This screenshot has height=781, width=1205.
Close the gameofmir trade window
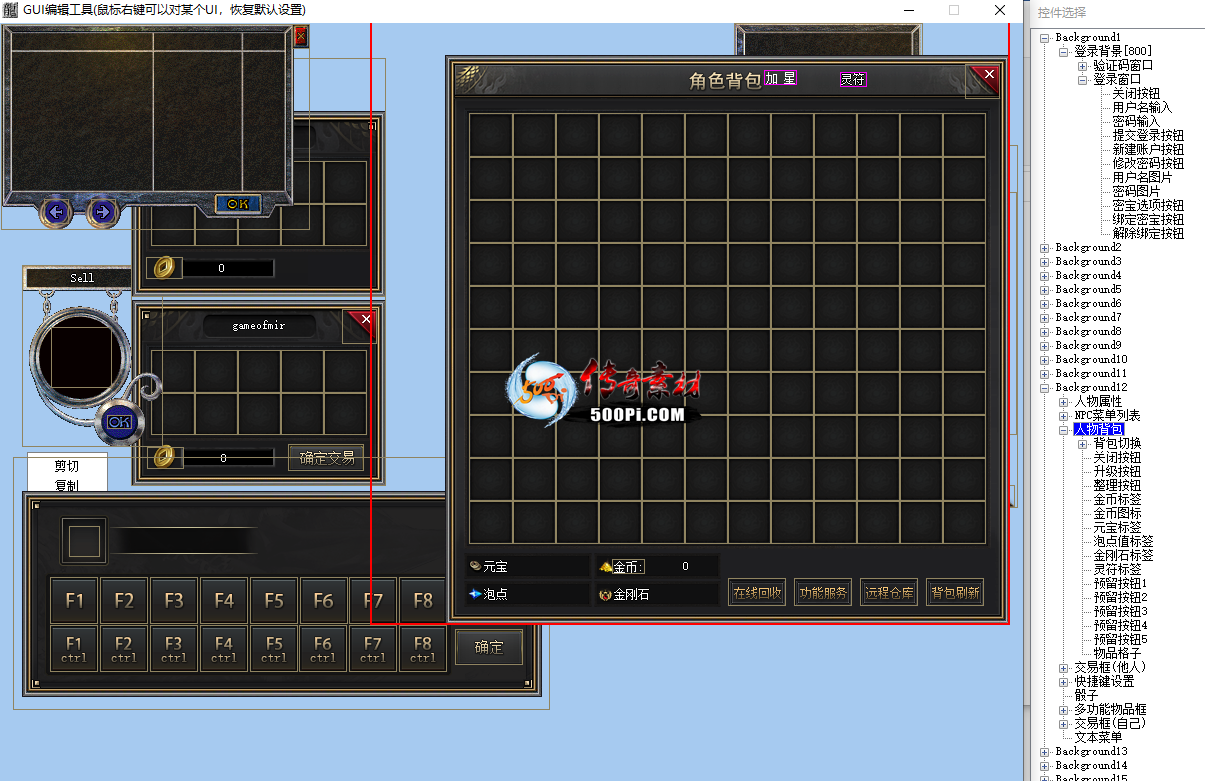pos(361,324)
